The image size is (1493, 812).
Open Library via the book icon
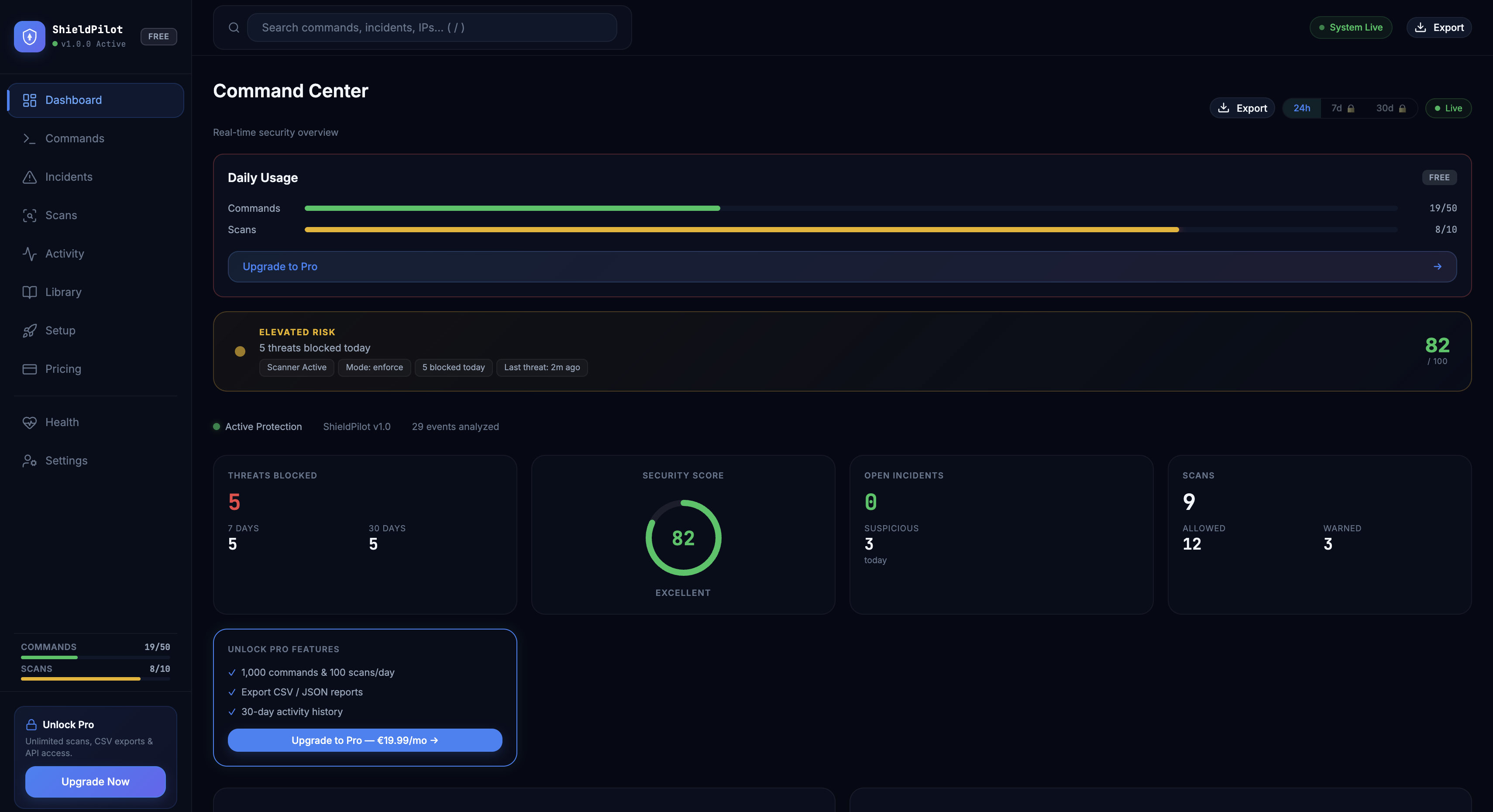29,292
